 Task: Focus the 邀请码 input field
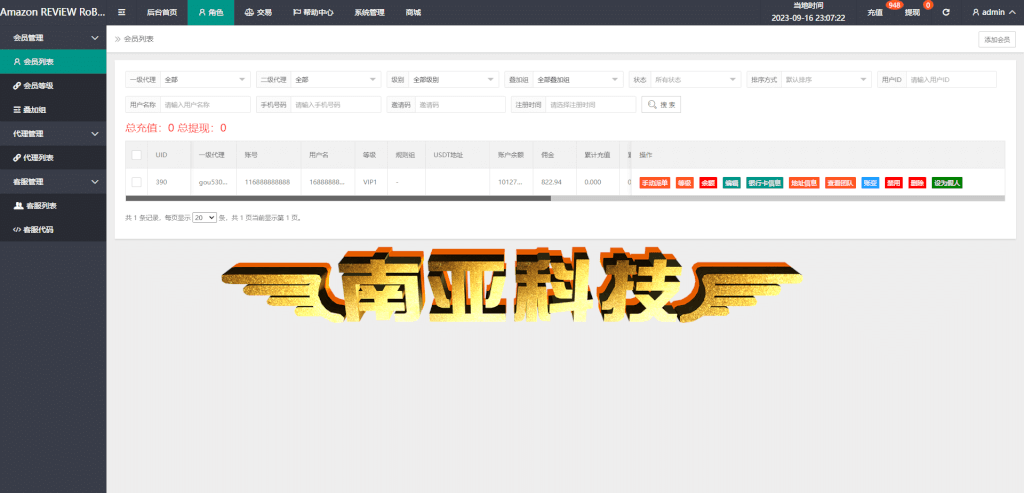(x=460, y=104)
